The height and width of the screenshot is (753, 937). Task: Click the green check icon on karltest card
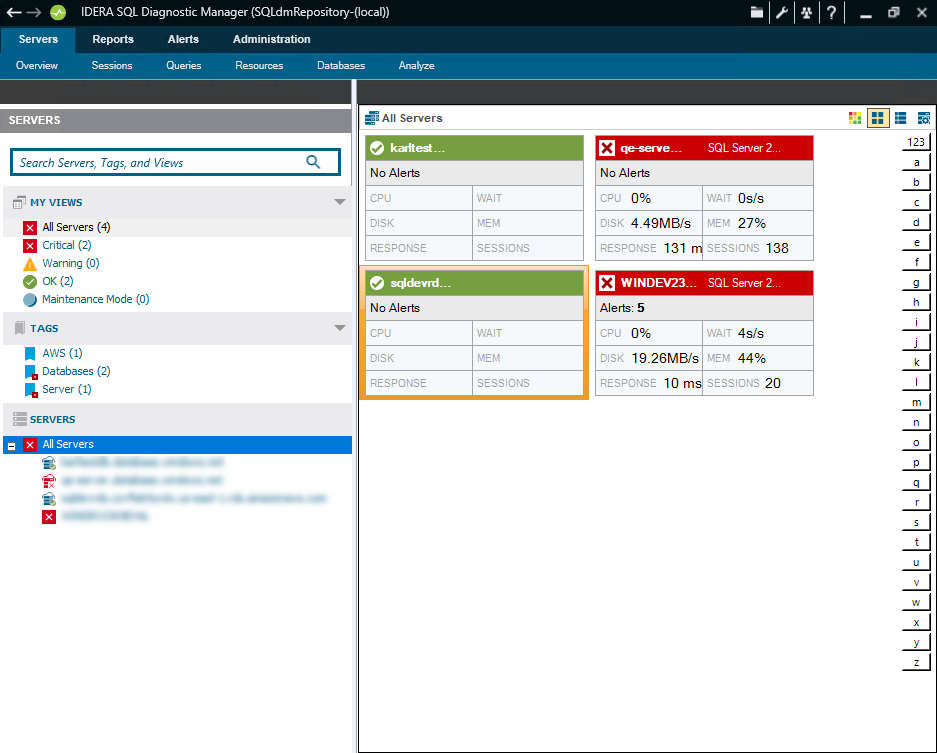(377, 148)
